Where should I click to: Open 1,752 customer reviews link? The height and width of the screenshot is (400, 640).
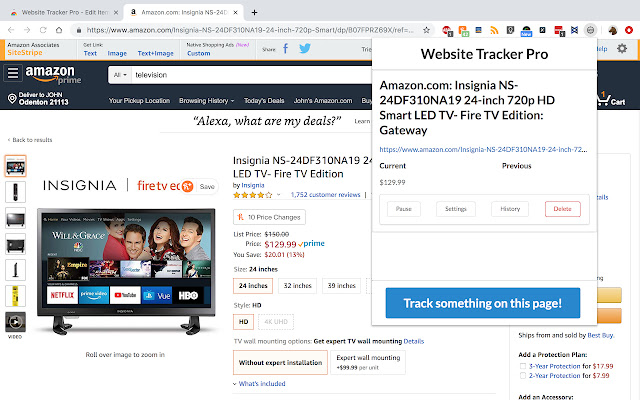pos(325,195)
